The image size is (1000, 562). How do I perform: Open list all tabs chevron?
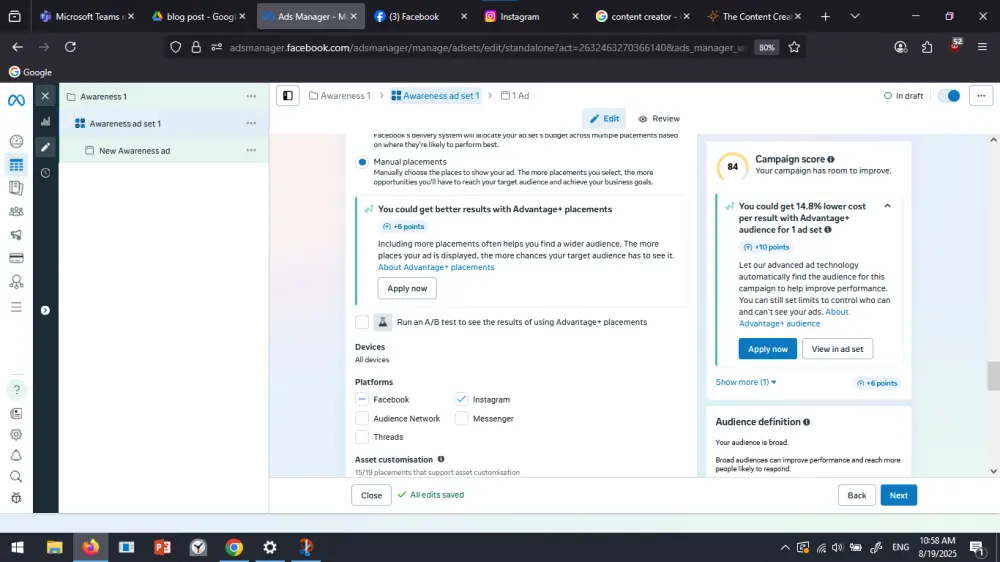tap(855, 17)
